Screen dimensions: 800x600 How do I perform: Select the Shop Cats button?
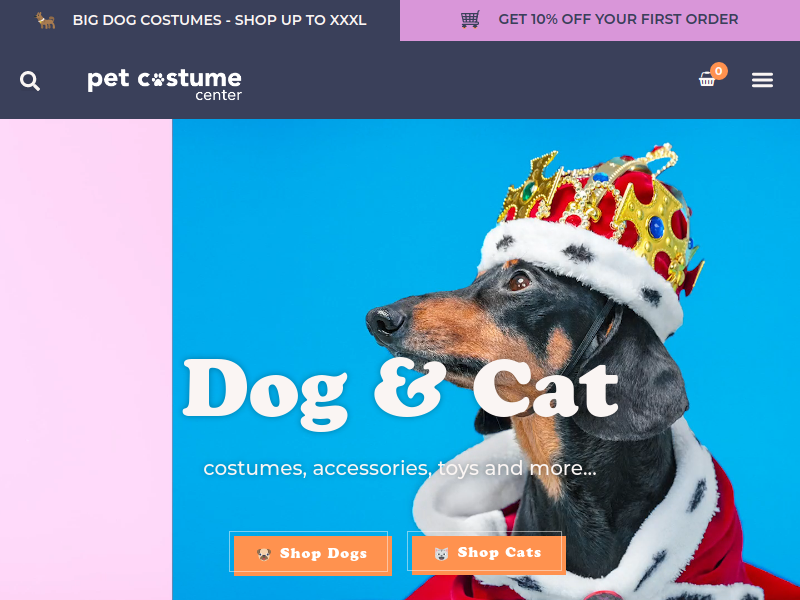(489, 555)
